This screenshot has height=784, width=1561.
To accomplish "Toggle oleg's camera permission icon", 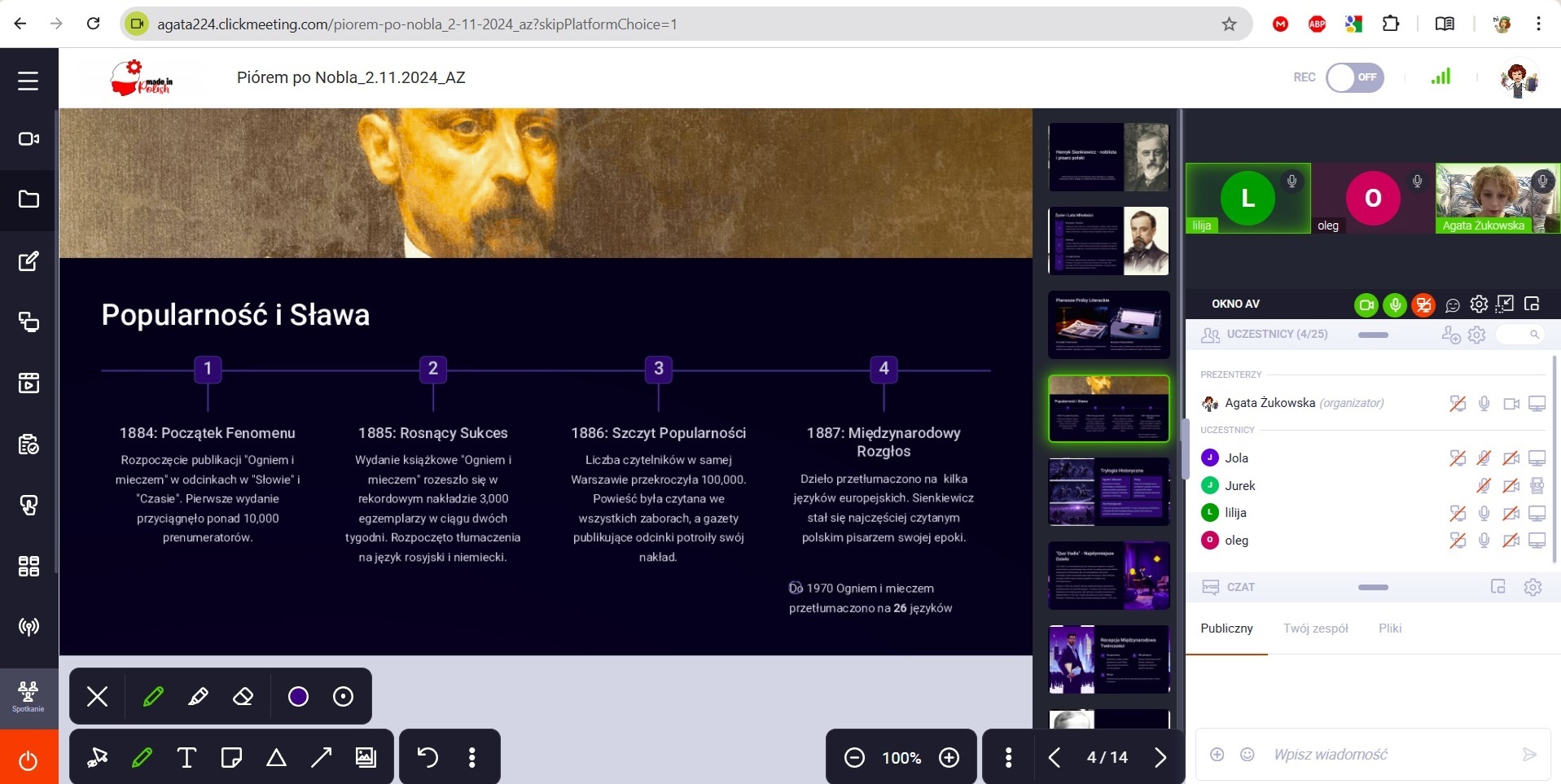I will (1511, 541).
